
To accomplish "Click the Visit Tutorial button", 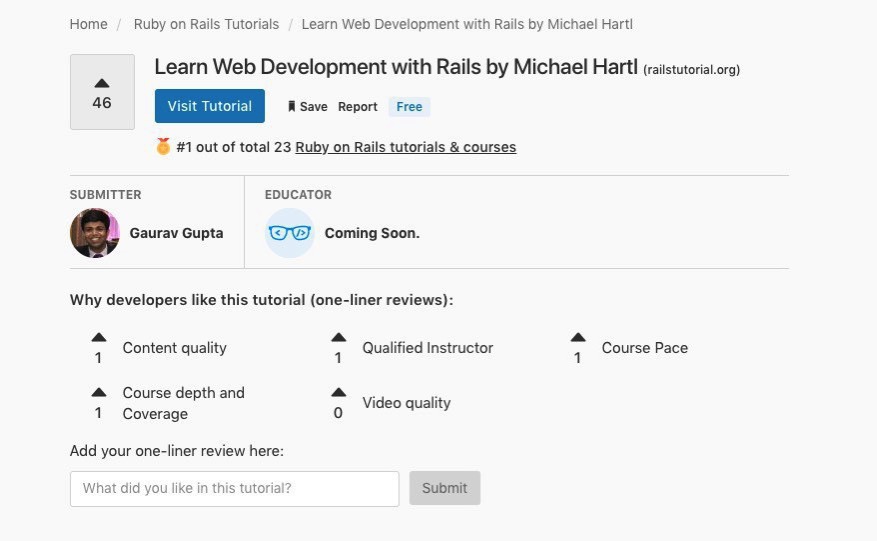I will coord(210,106).
